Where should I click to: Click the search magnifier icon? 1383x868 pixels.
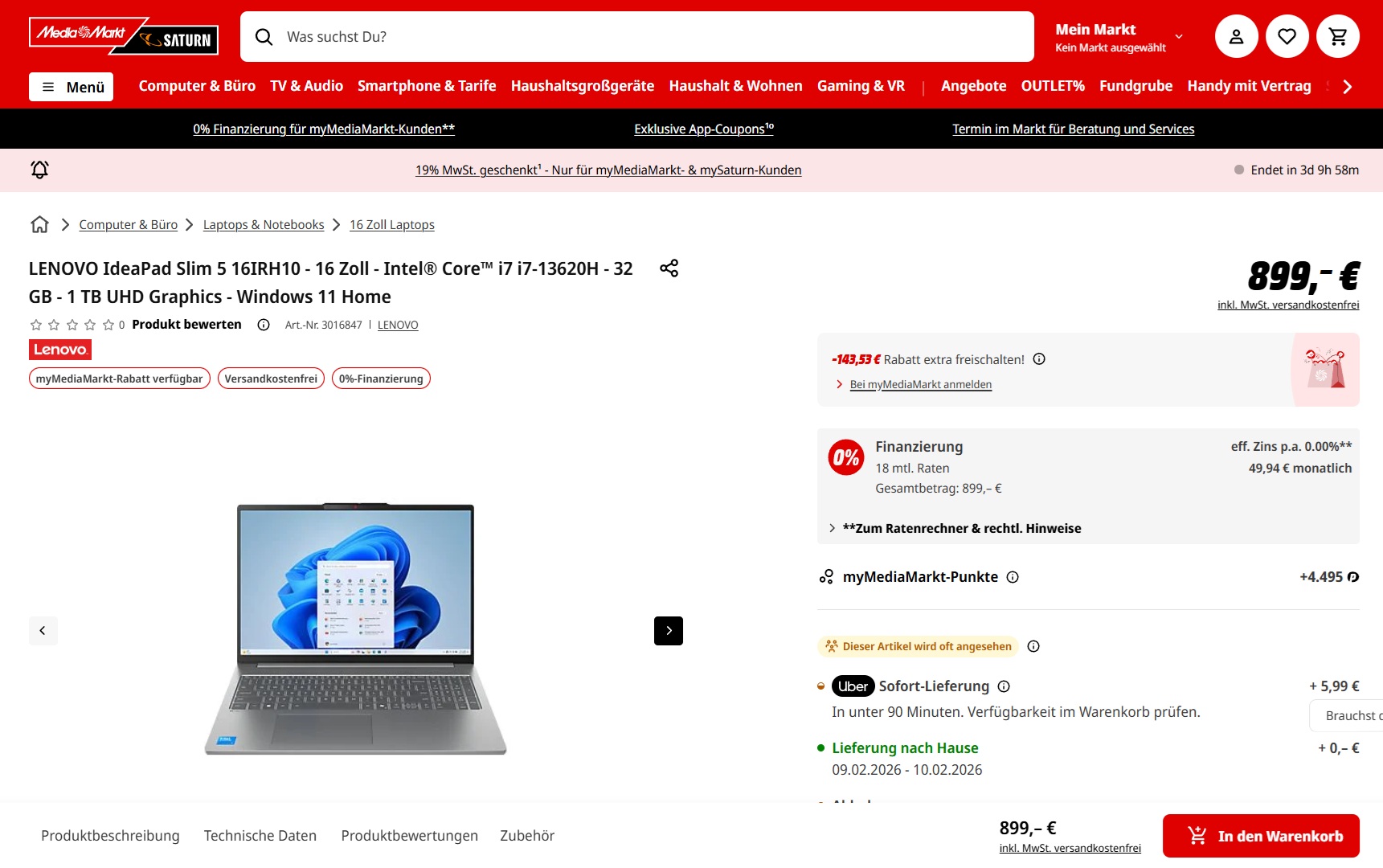[x=264, y=37]
